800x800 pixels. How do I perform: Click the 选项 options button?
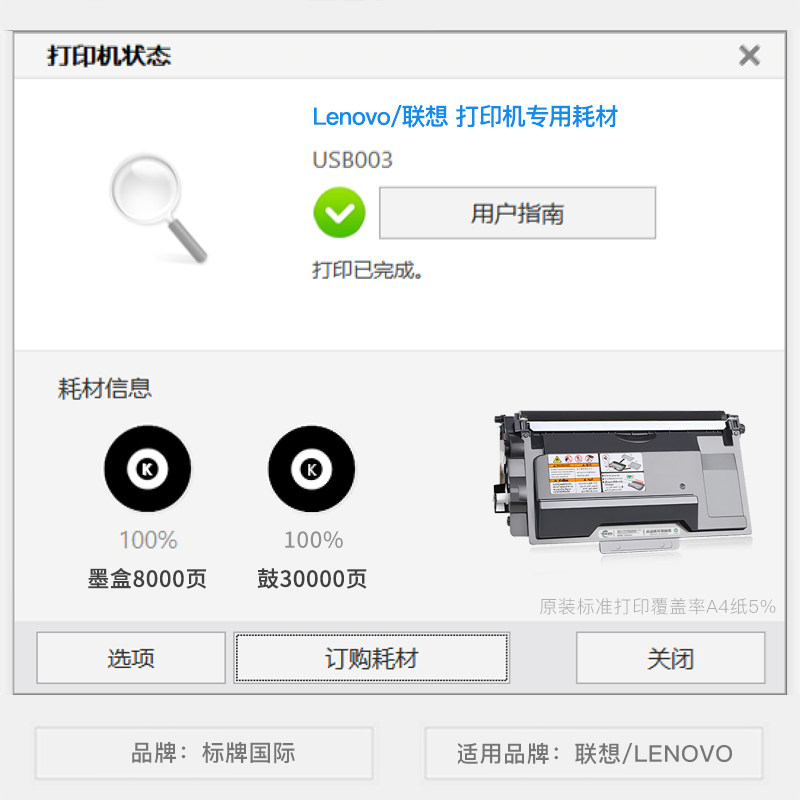(131, 658)
